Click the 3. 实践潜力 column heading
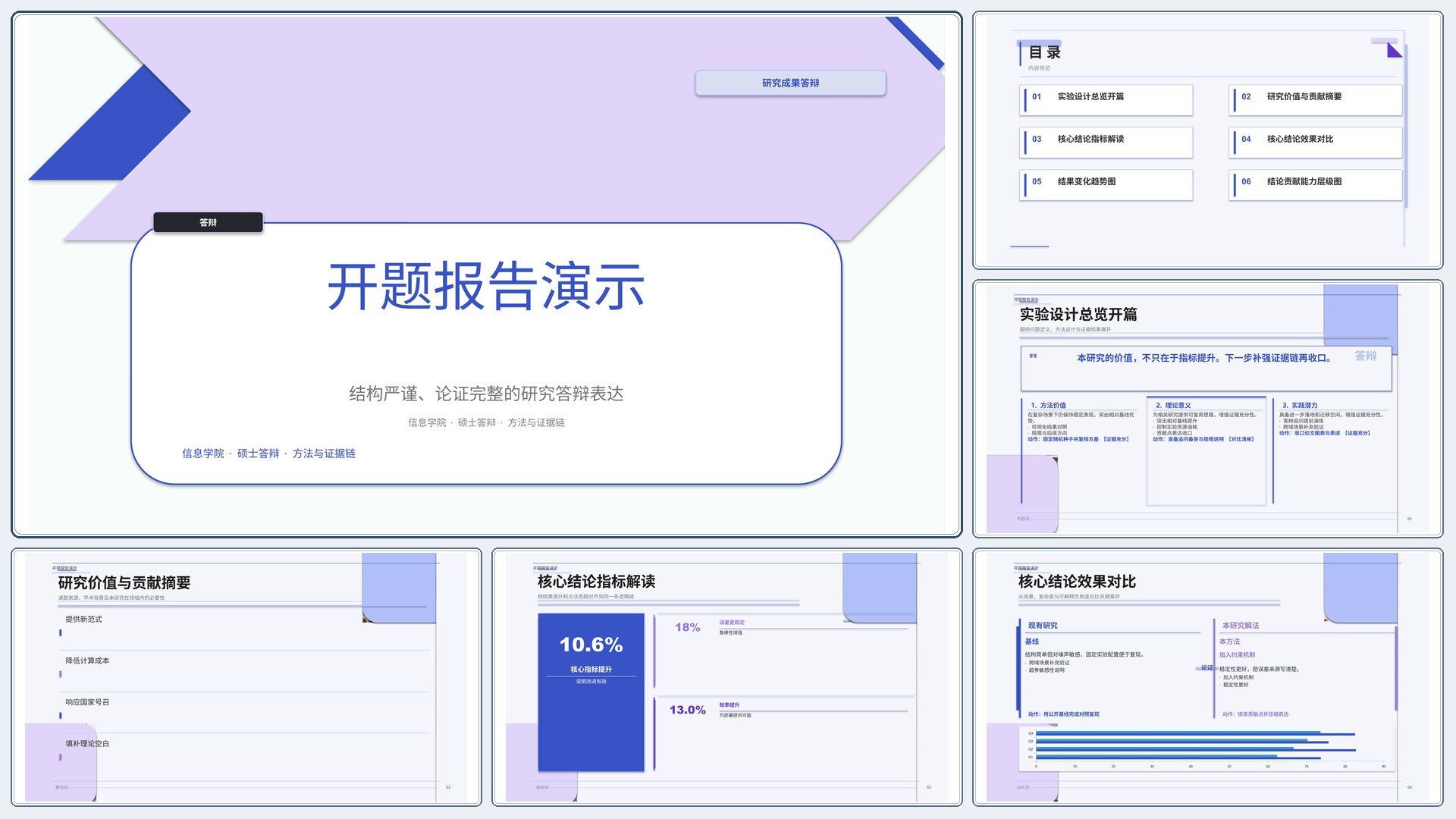 (1300, 406)
